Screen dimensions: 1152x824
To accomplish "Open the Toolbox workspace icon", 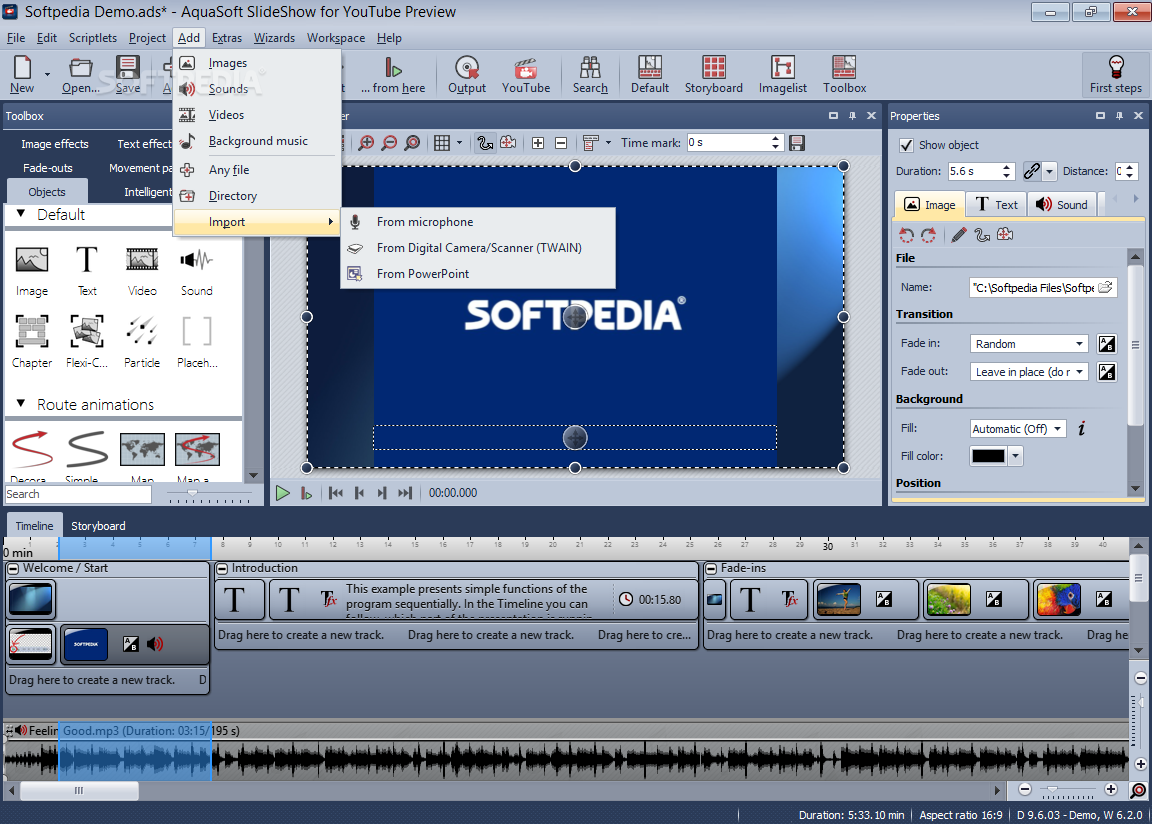I will (844, 74).
